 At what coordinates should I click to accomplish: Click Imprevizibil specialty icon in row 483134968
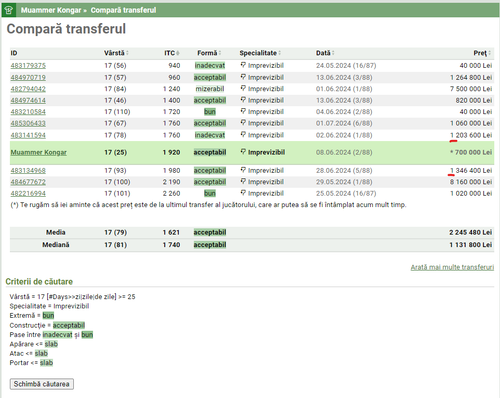pyautogui.click(x=243, y=170)
